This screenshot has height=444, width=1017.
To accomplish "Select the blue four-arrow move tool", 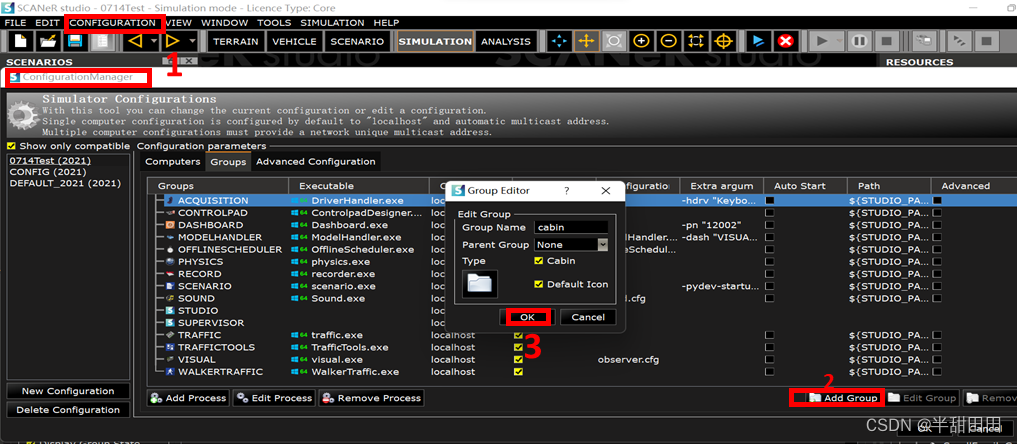I will [x=558, y=41].
